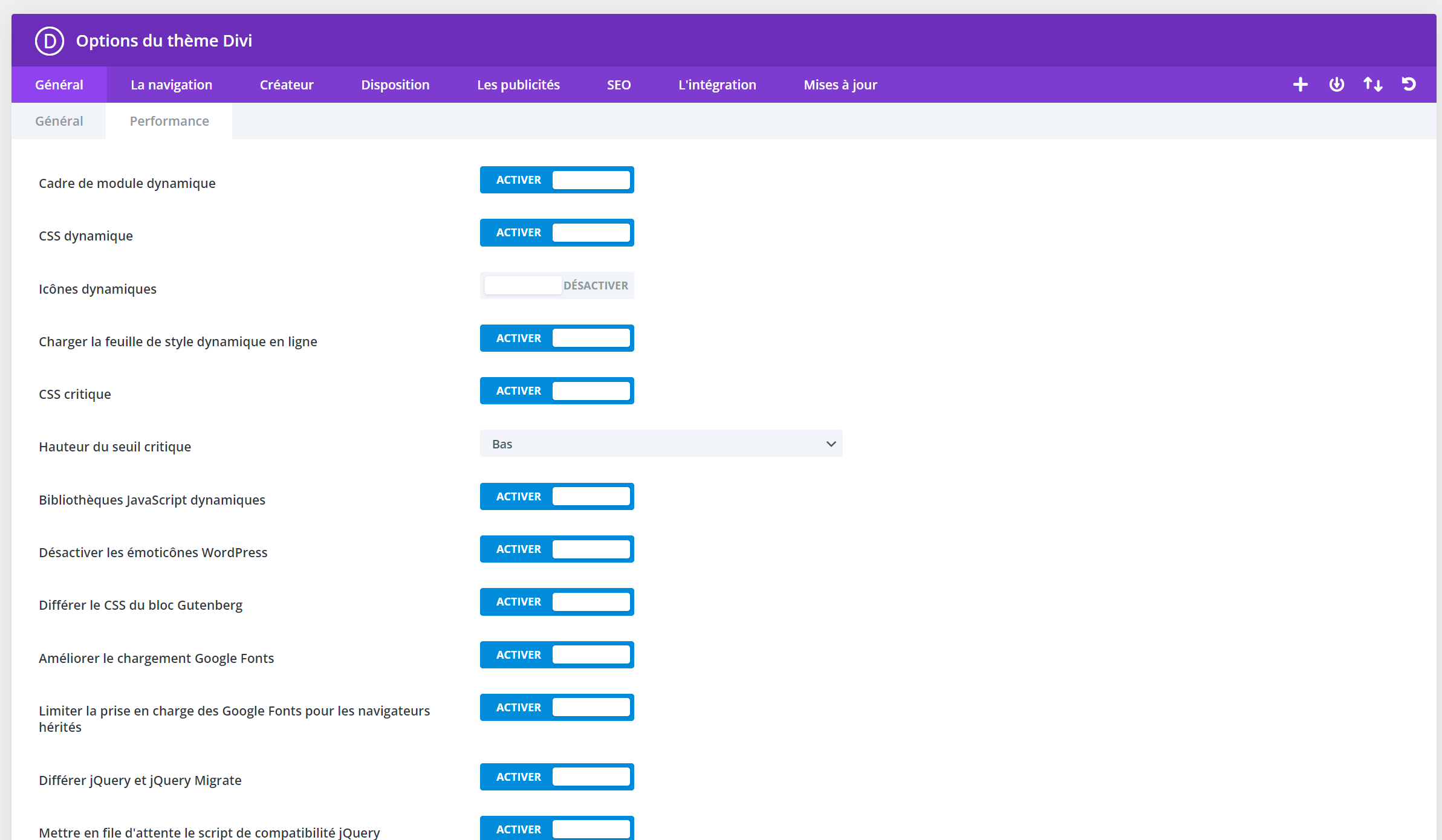Open Hauteur du seuil critique dropdown
The height and width of the screenshot is (840, 1442).
[661, 444]
